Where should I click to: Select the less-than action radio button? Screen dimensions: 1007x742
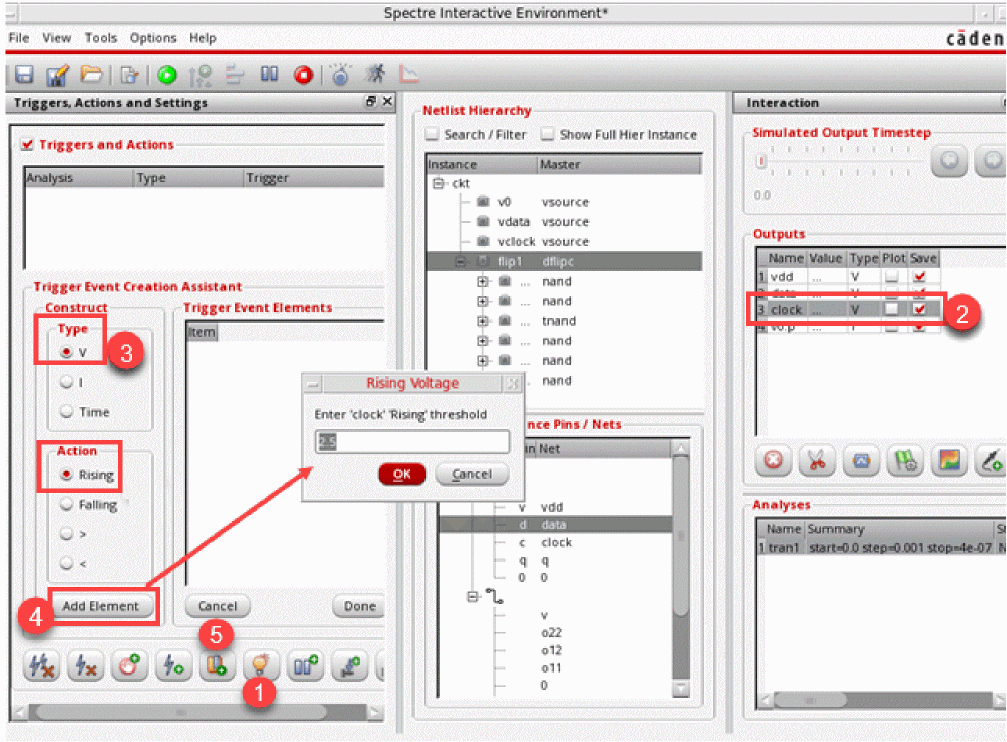[66, 563]
